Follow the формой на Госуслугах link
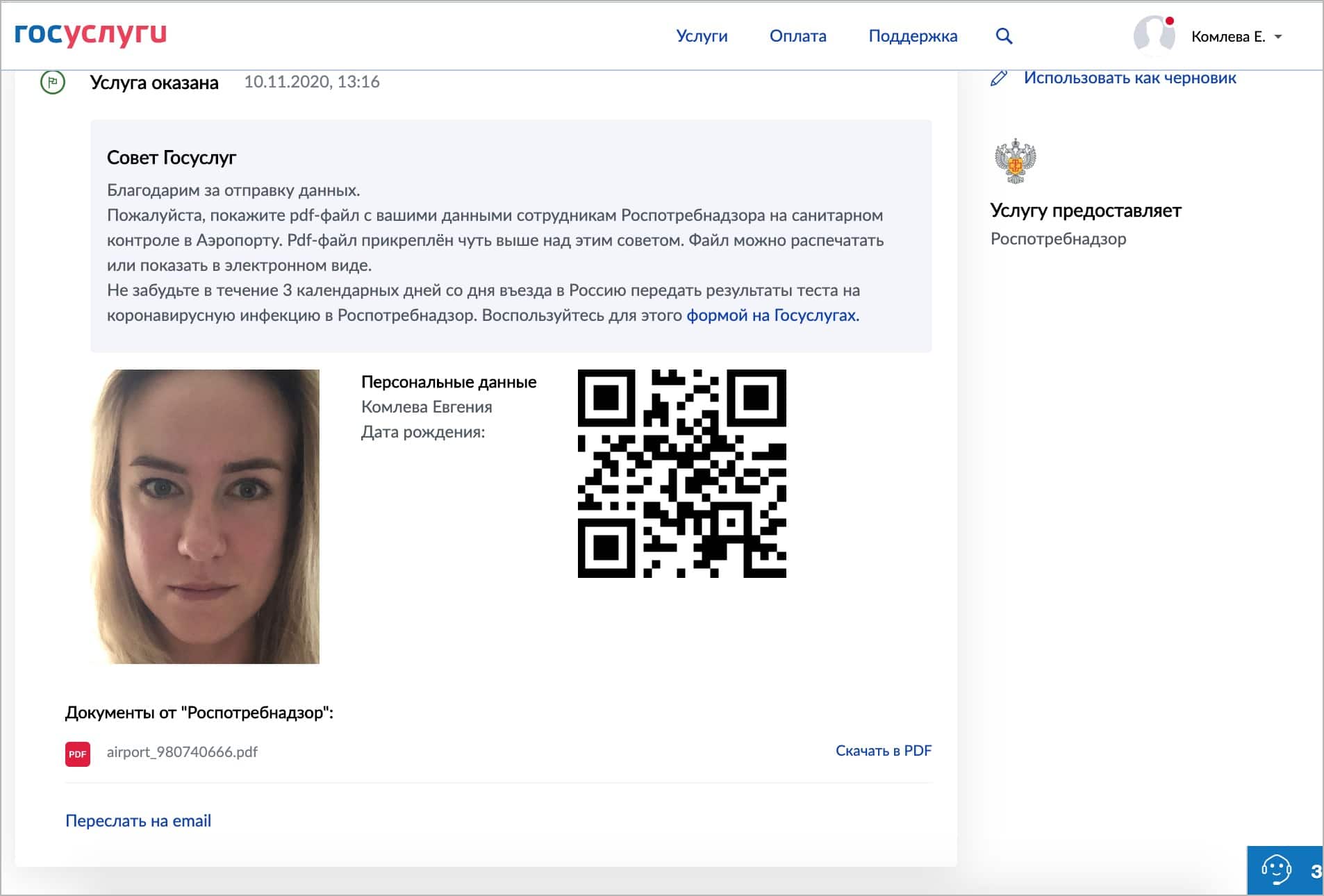Viewport: 1324px width, 896px height. point(772,315)
